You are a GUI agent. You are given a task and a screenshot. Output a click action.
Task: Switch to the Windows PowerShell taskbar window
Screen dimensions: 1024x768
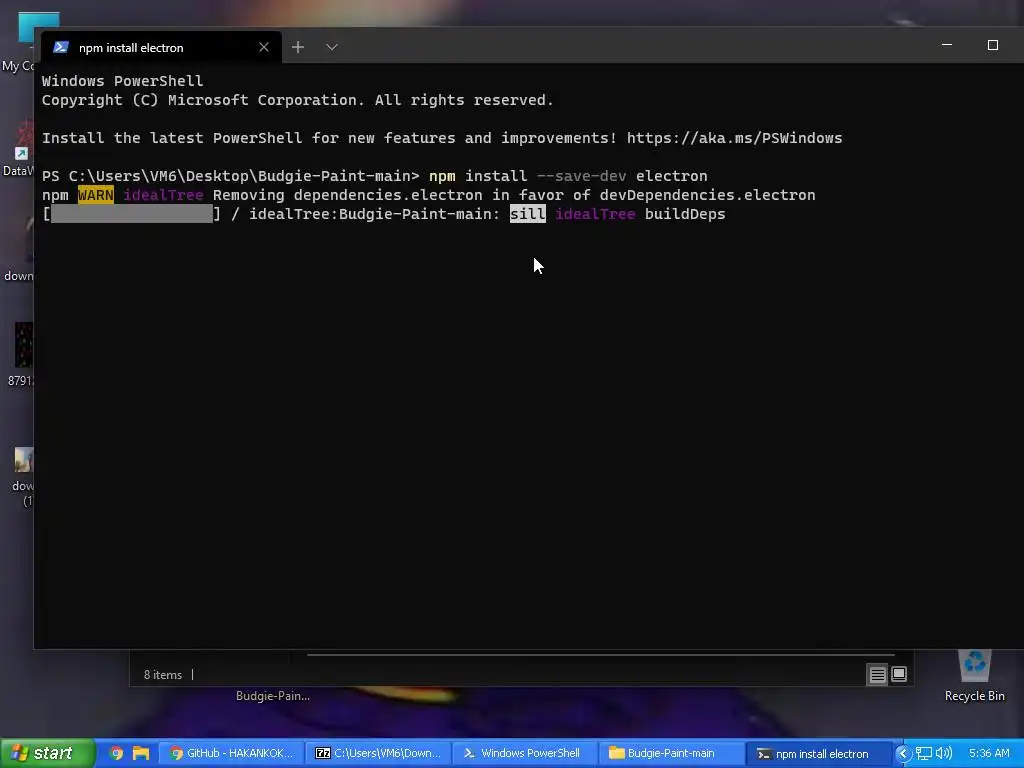[x=524, y=753]
